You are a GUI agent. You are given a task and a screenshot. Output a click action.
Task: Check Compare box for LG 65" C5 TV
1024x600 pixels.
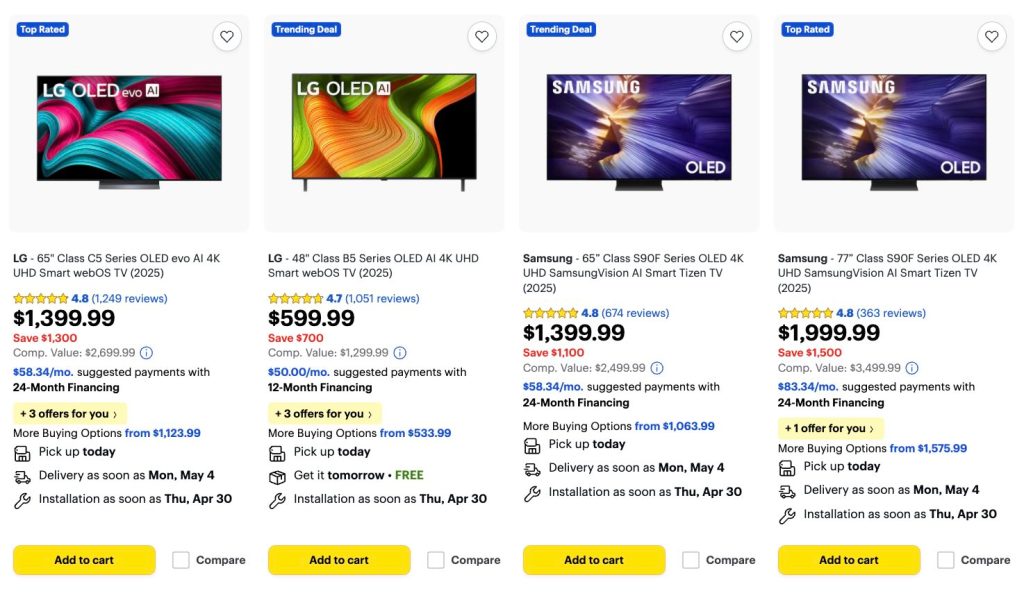[x=181, y=560]
